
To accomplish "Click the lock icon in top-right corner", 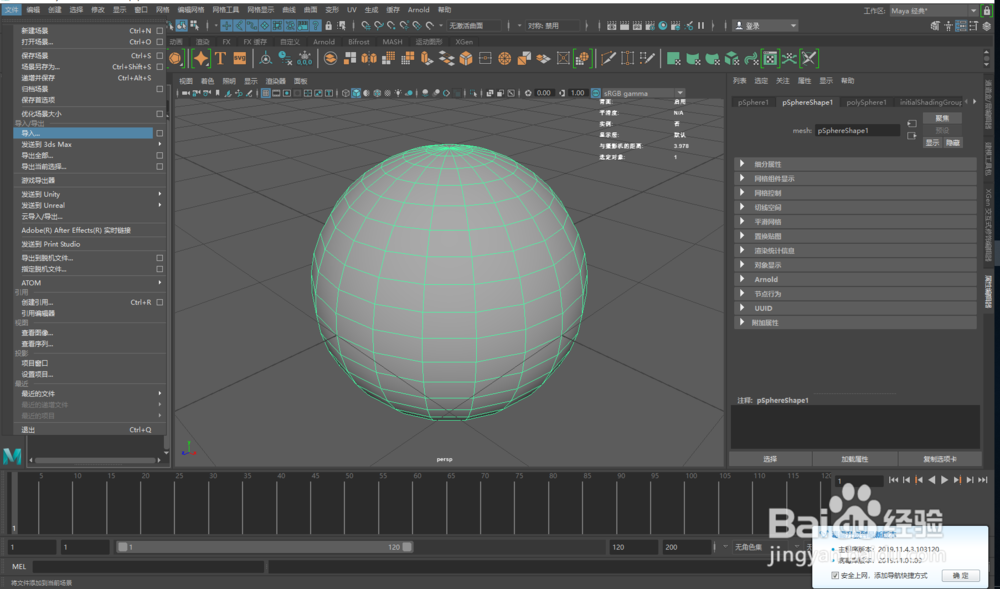I will coord(987,10).
